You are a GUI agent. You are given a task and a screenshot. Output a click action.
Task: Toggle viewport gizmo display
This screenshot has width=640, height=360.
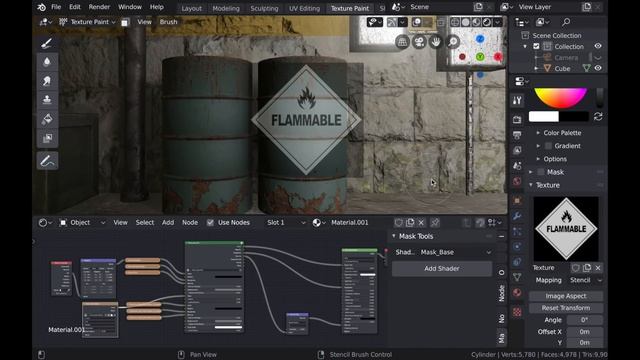[x=392, y=22]
